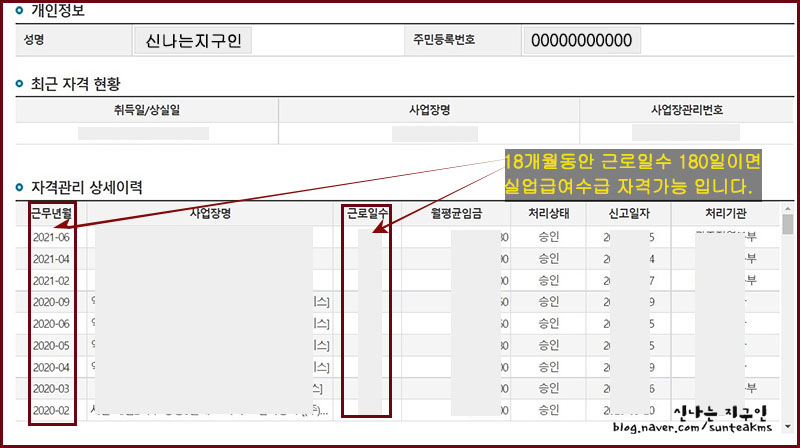800x448 pixels.
Task: Select the 처리기관 column header
Action: (726, 213)
